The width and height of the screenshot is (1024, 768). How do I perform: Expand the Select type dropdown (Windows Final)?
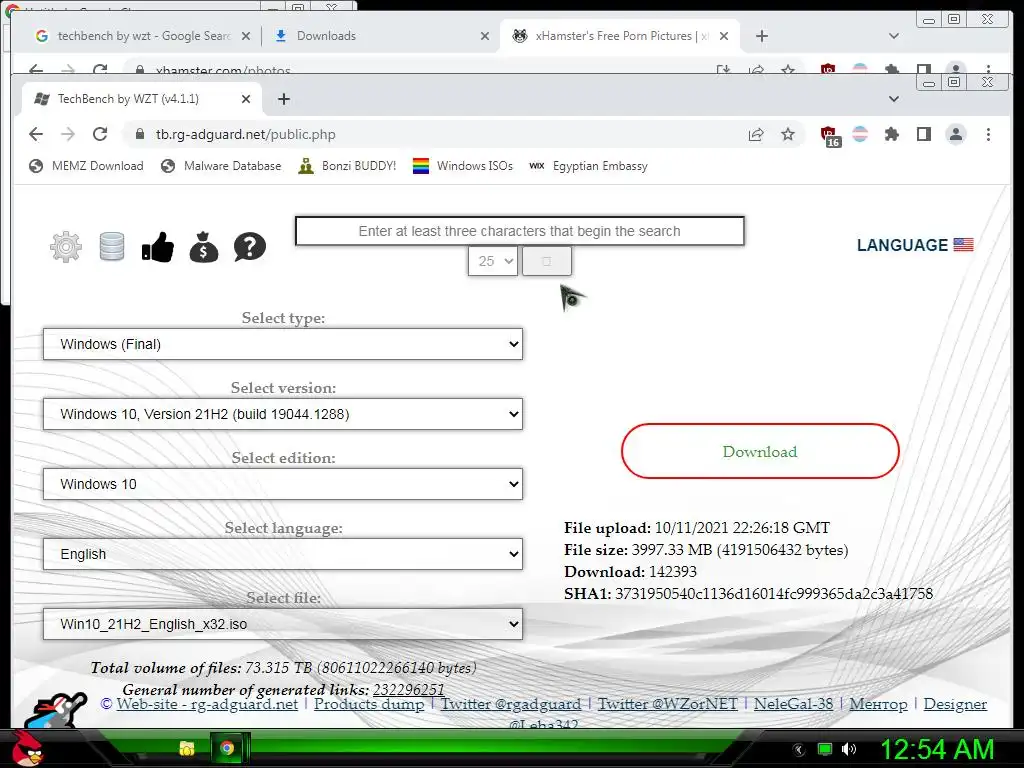tap(283, 344)
